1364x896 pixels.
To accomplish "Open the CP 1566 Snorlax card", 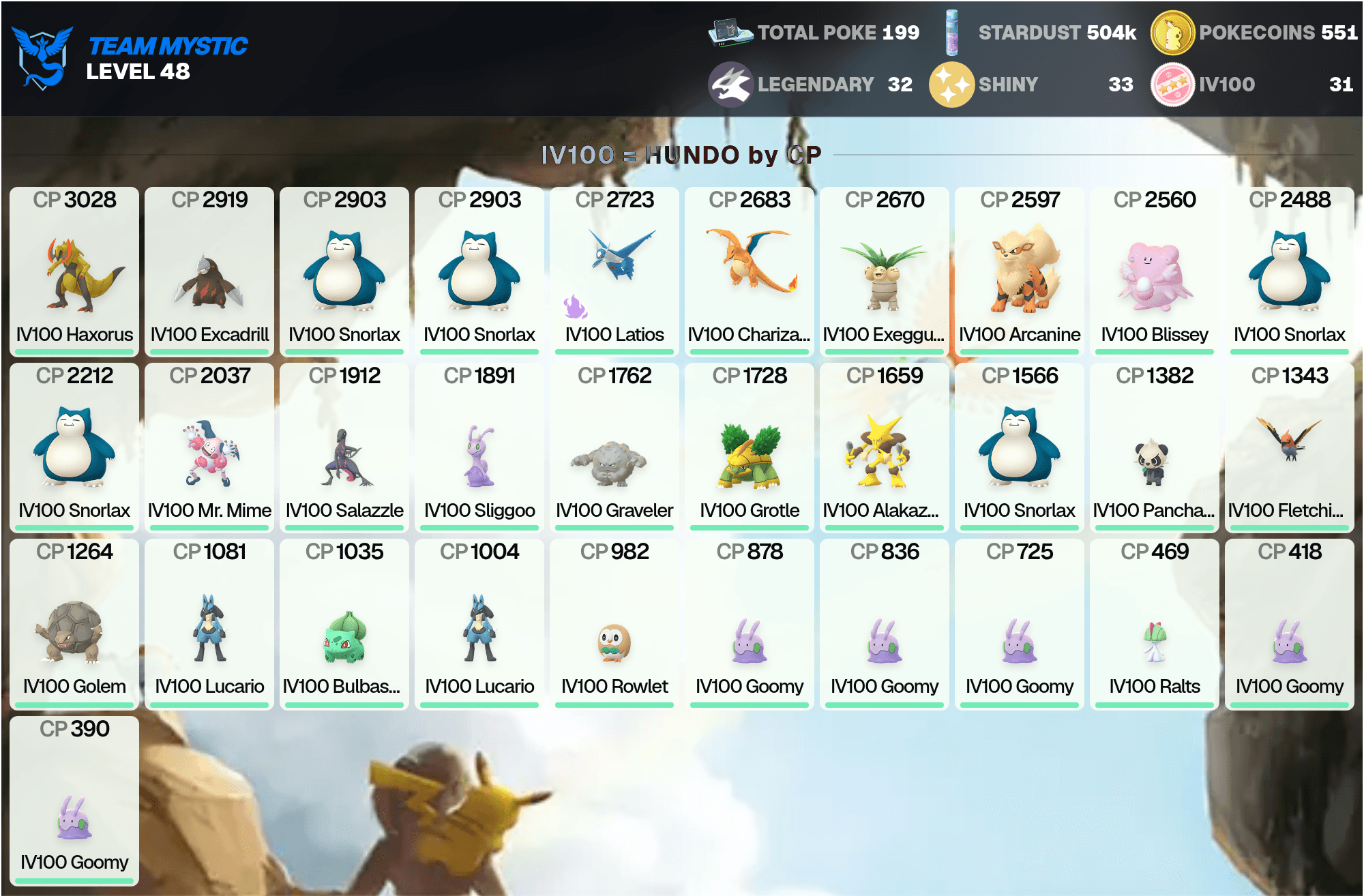I will [1020, 447].
